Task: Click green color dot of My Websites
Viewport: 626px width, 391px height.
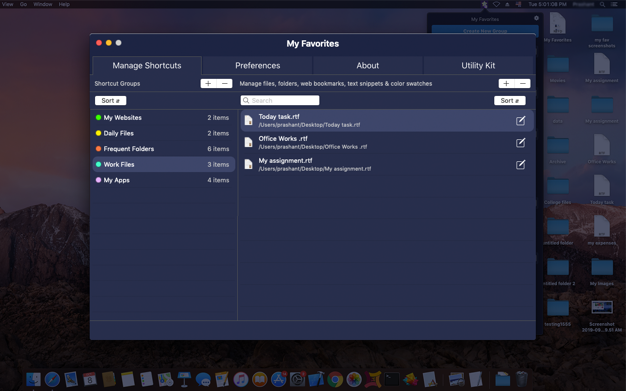Action: point(98,117)
